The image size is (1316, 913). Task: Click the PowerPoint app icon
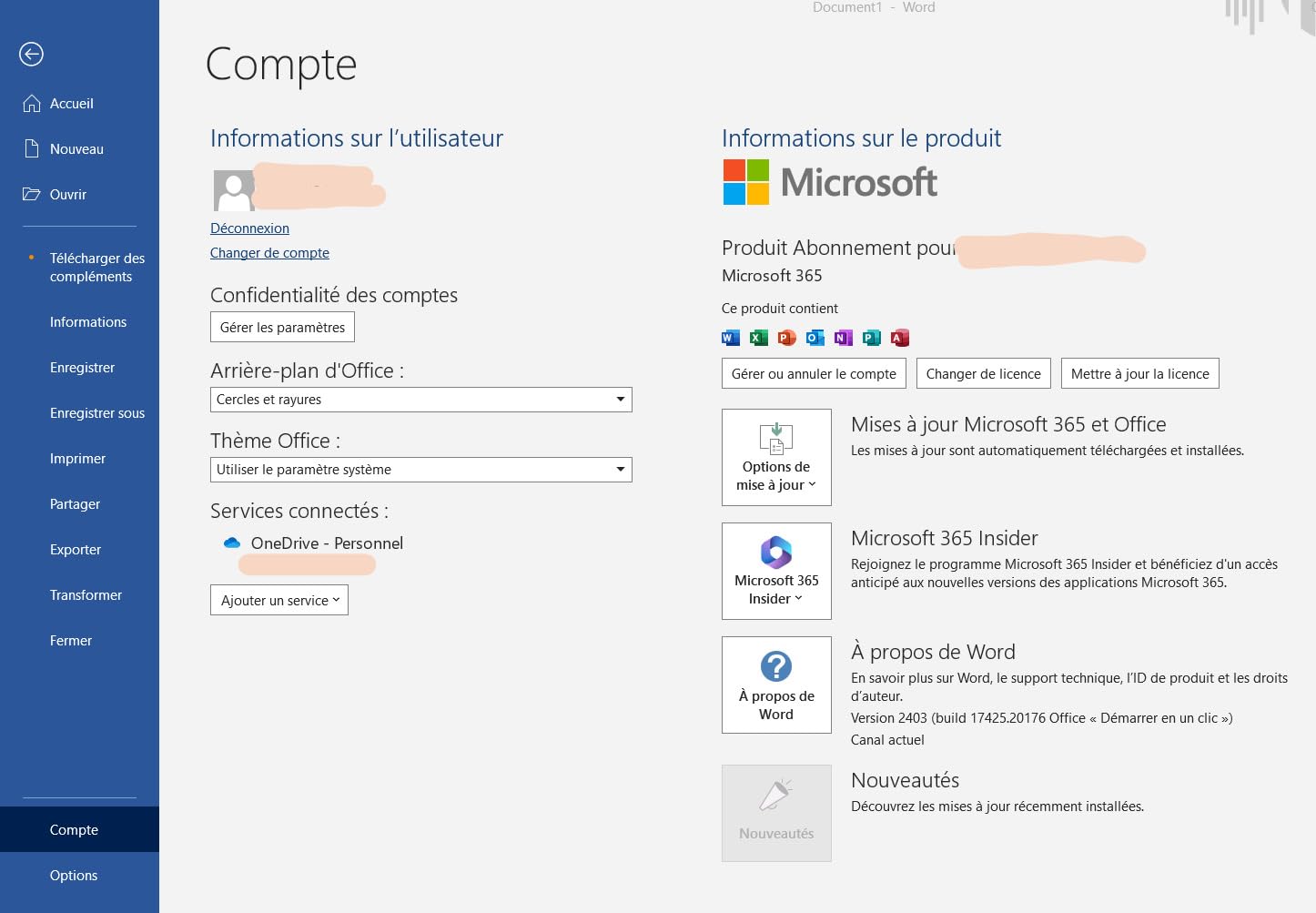786,338
